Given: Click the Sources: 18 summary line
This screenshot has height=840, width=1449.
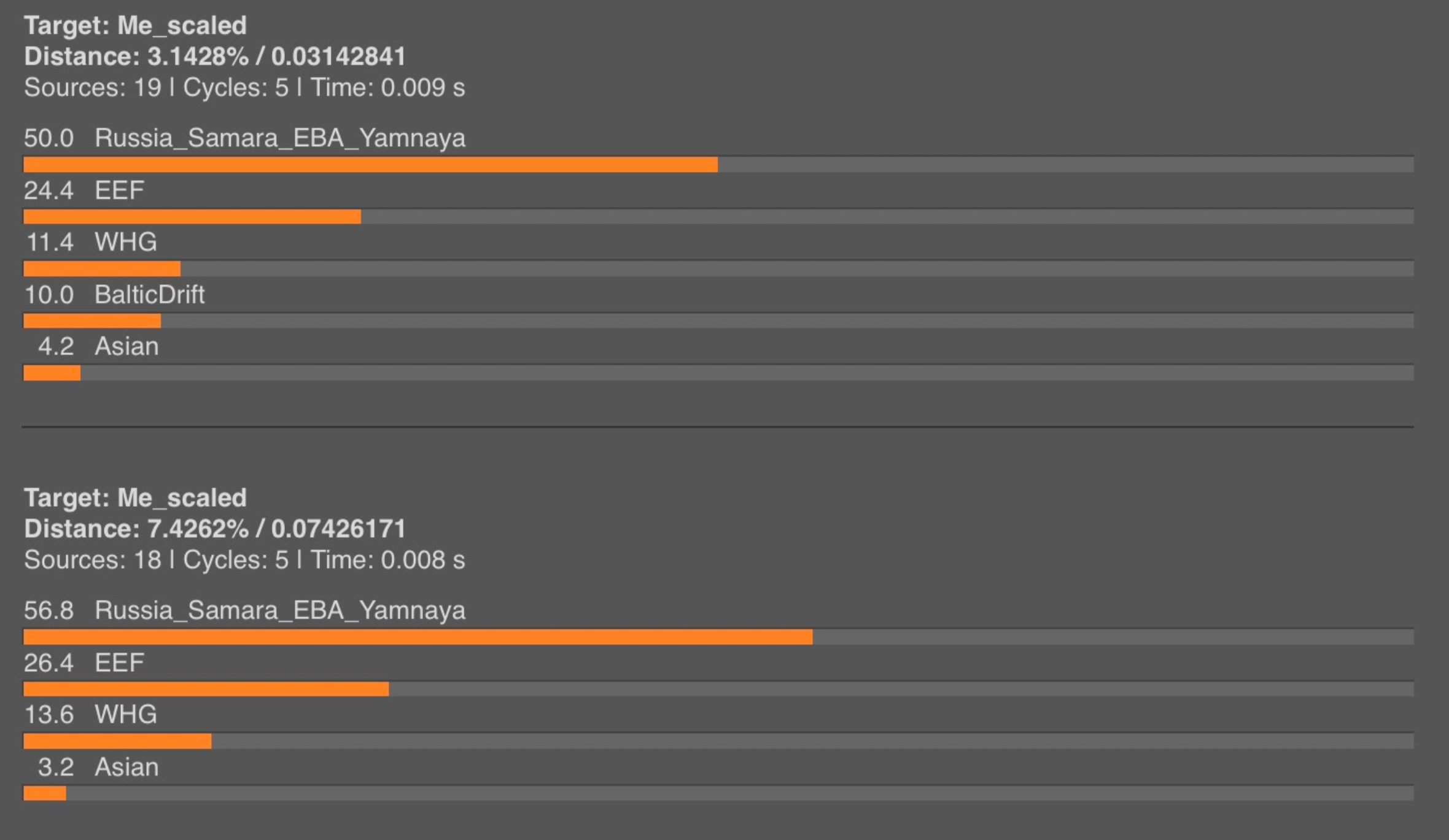Looking at the screenshot, I should coord(244,560).
